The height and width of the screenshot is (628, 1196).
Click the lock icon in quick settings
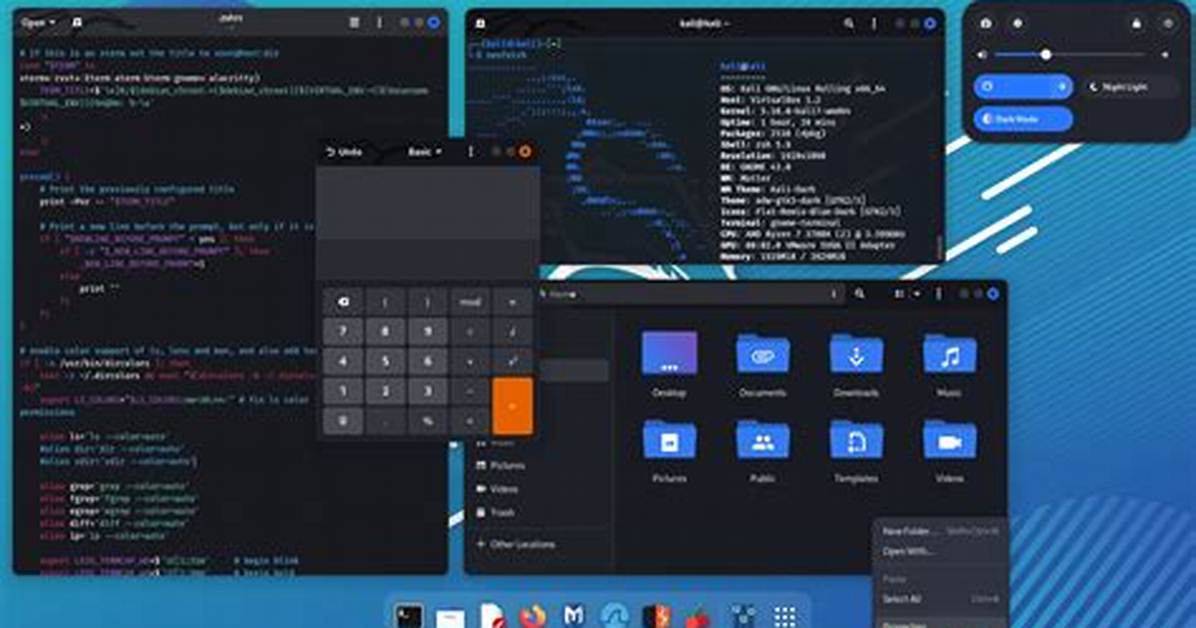pos(1137,24)
